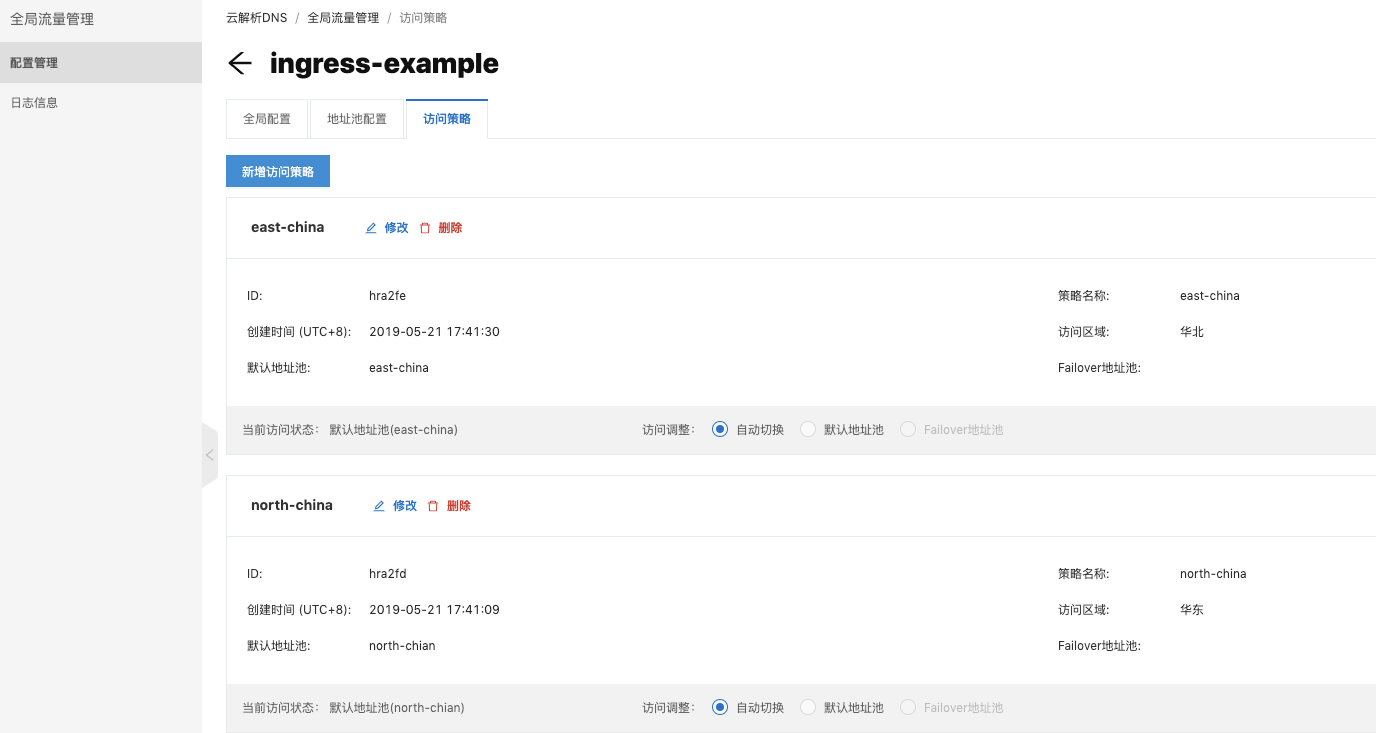1376x733 pixels.
Task: Open 日志信息 in the sidebar
Action: pyautogui.click(x=34, y=103)
